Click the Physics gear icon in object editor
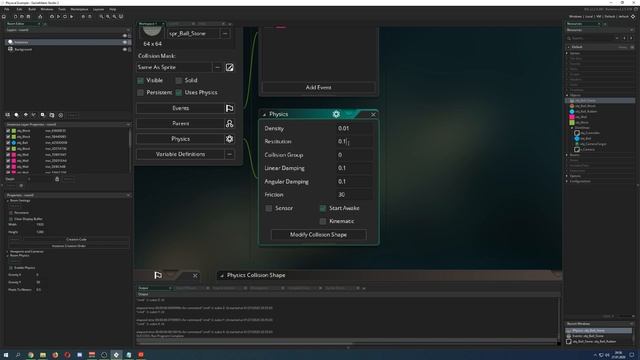Image resolution: width=640 pixels, height=360 pixels. [x=229, y=139]
